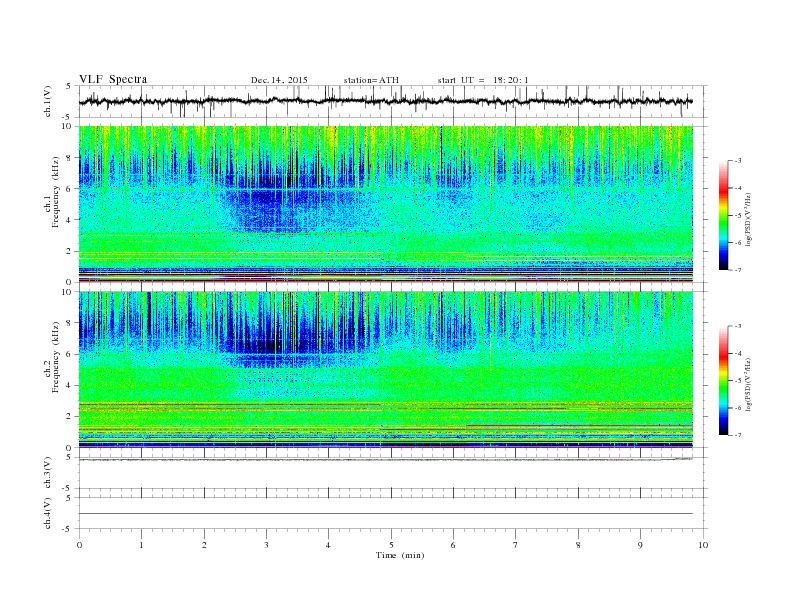The height and width of the screenshot is (612, 792).
Task: Click the "VLF Spectra" plot title
Action: (x=113, y=79)
